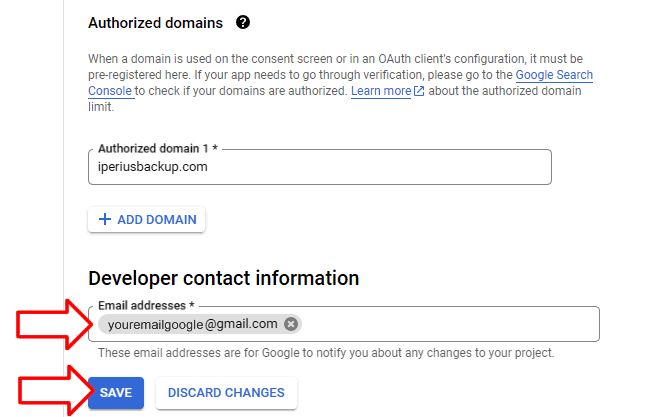Select the youremailgoogle@gmail.com email chip

pyautogui.click(x=192, y=324)
